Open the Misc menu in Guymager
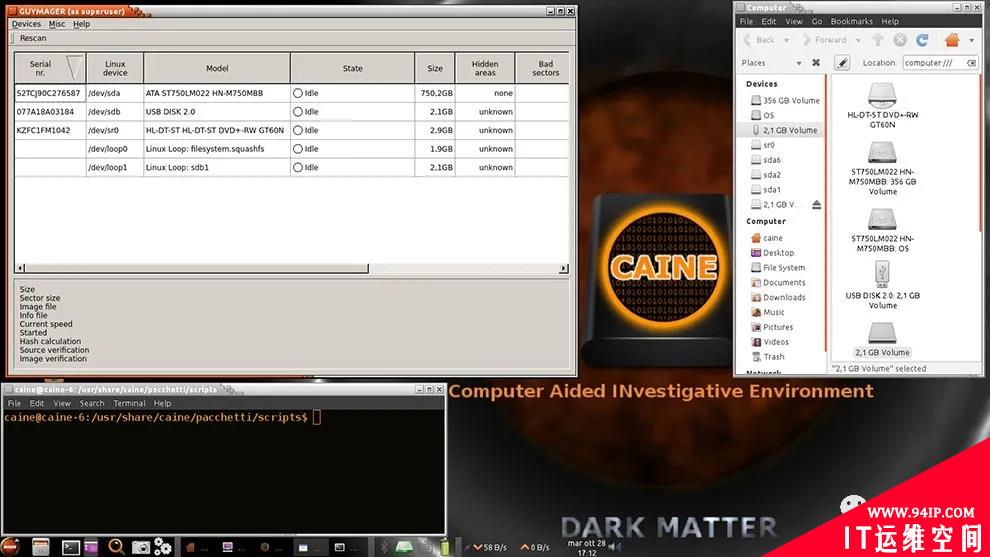The height and width of the screenshot is (557, 990). click(57, 24)
